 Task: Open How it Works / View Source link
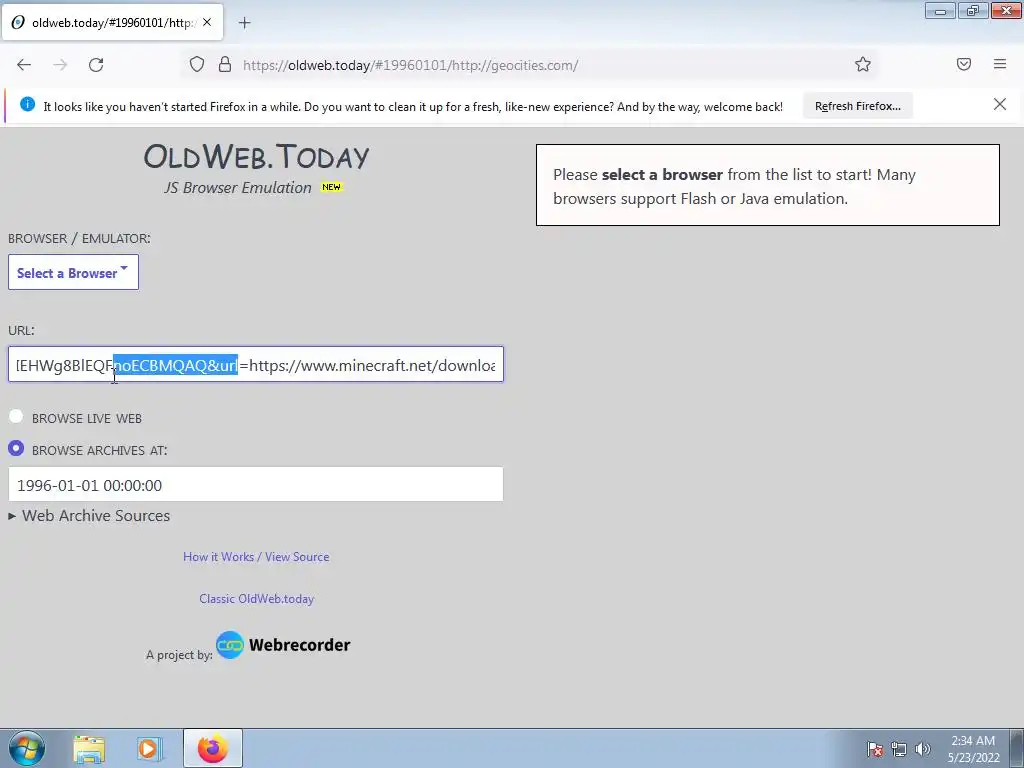[256, 557]
